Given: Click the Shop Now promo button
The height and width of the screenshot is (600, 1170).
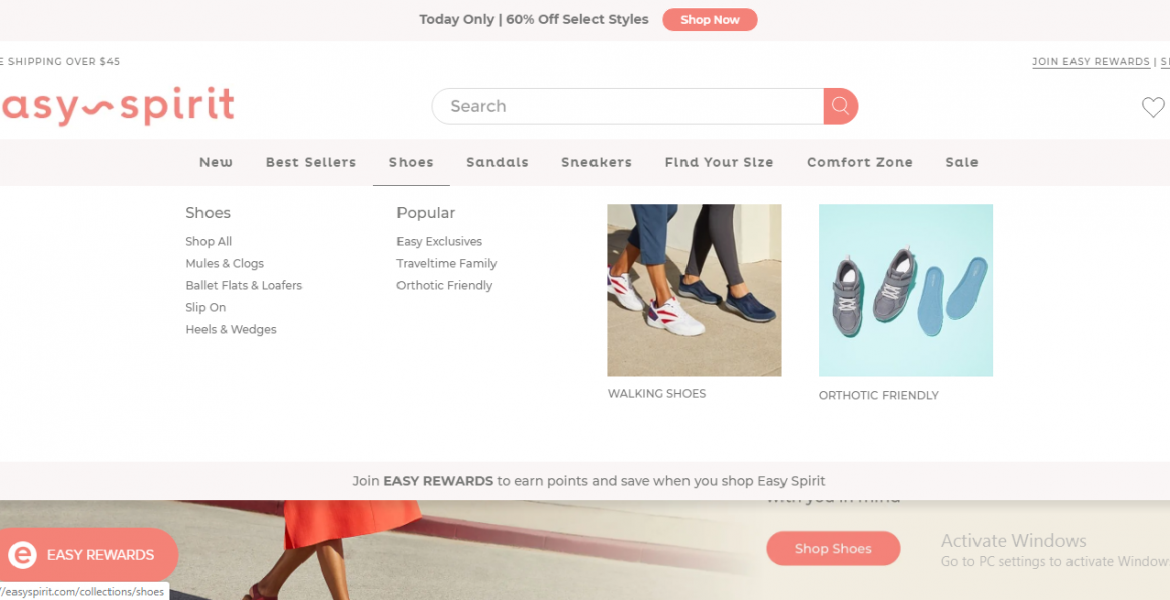Looking at the screenshot, I should pos(709,20).
